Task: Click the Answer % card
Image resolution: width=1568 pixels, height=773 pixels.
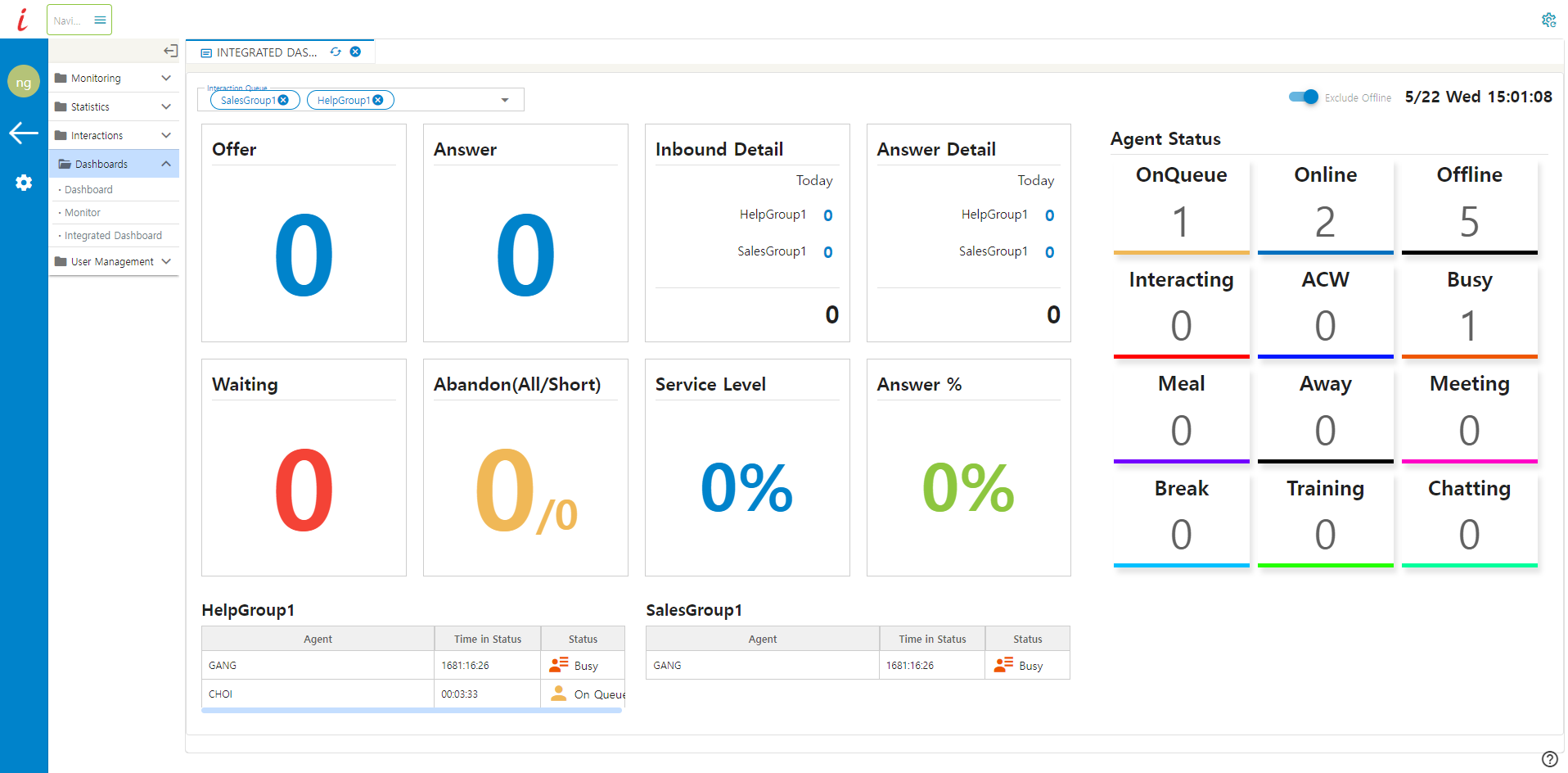Action: pyautogui.click(x=969, y=468)
